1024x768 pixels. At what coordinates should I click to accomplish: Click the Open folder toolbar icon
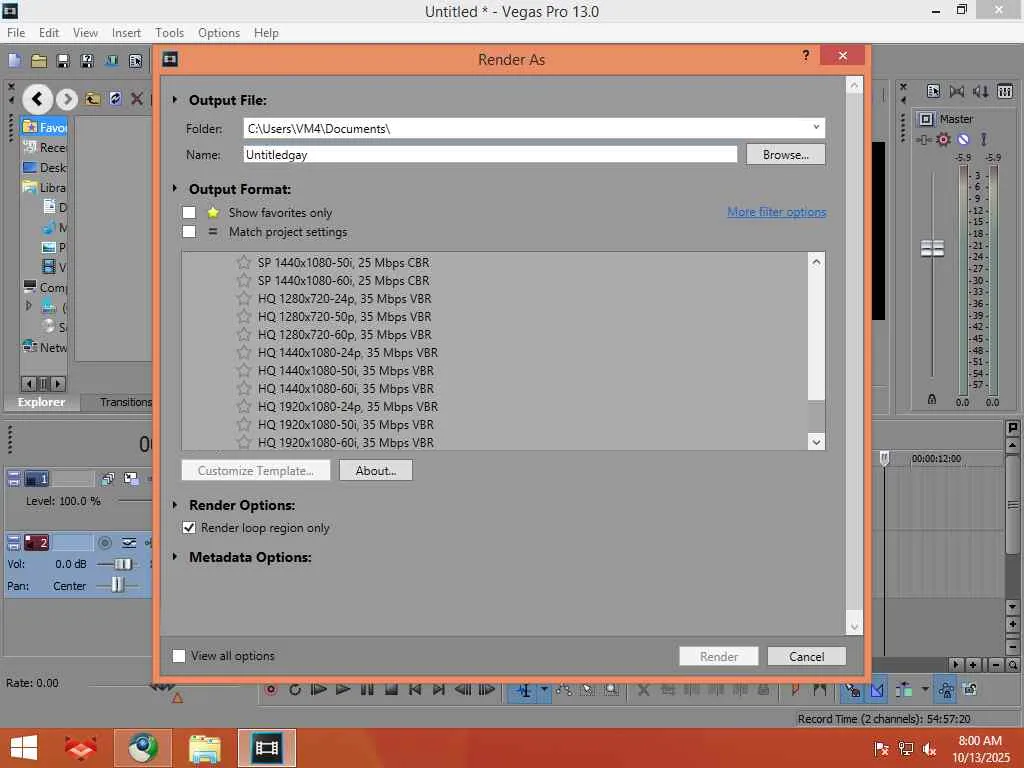coord(39,61)
